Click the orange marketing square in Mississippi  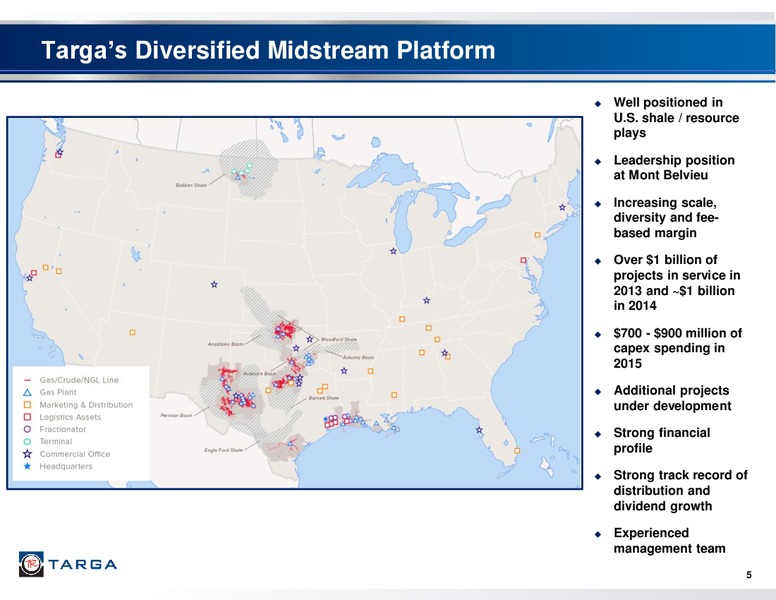394,395
